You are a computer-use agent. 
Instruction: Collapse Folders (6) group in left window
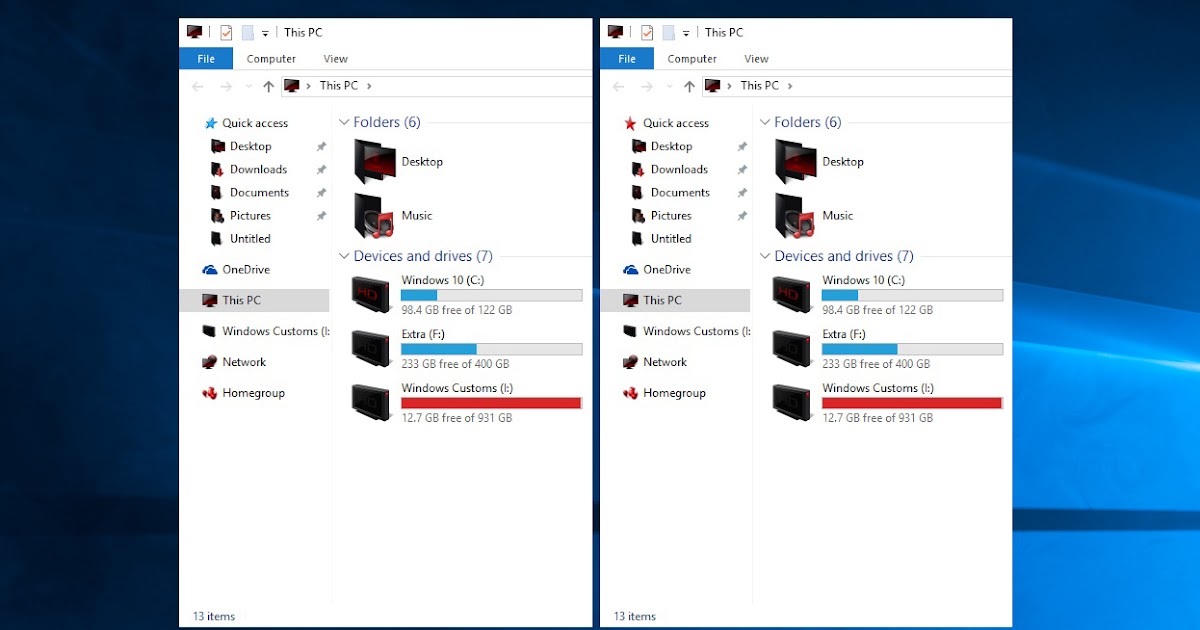tap(344, 123)
